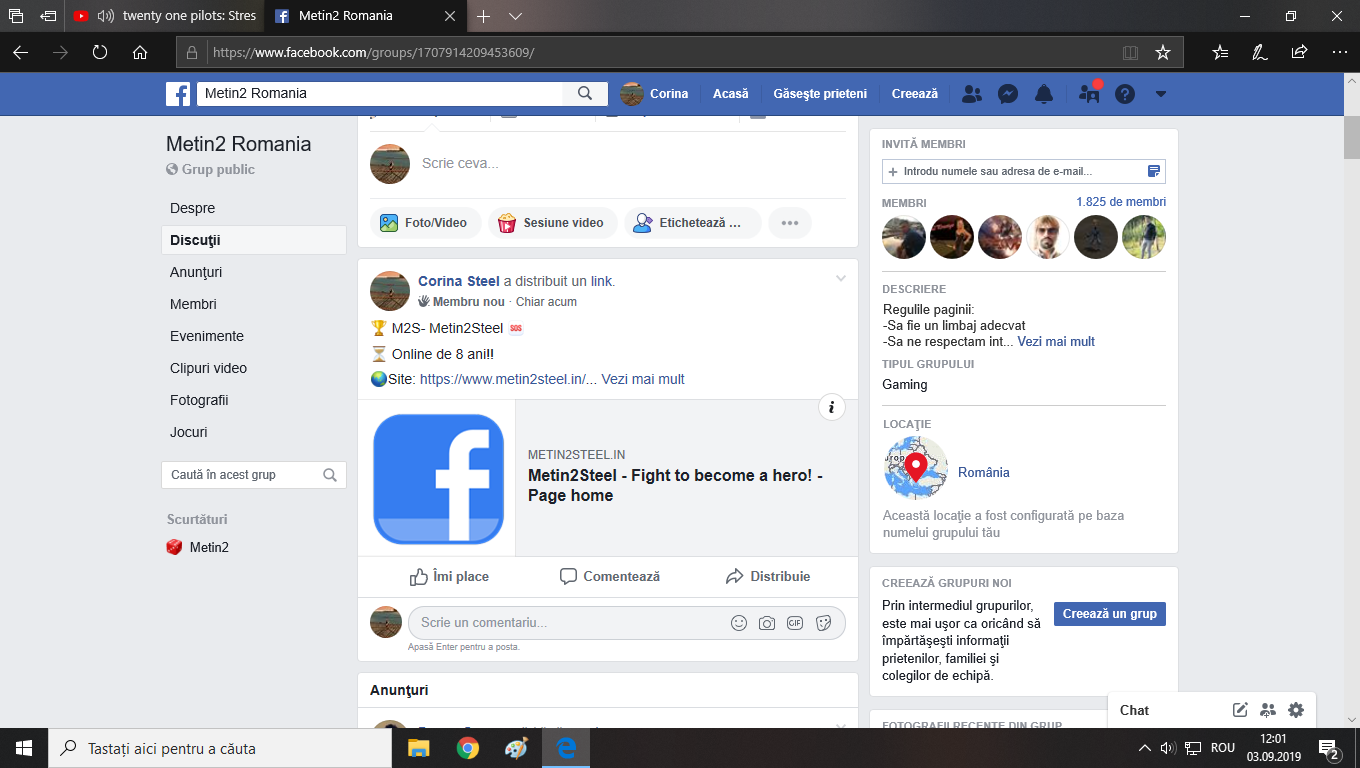
Task: Click the Facebook logo in the header
Action: [178, 94]
